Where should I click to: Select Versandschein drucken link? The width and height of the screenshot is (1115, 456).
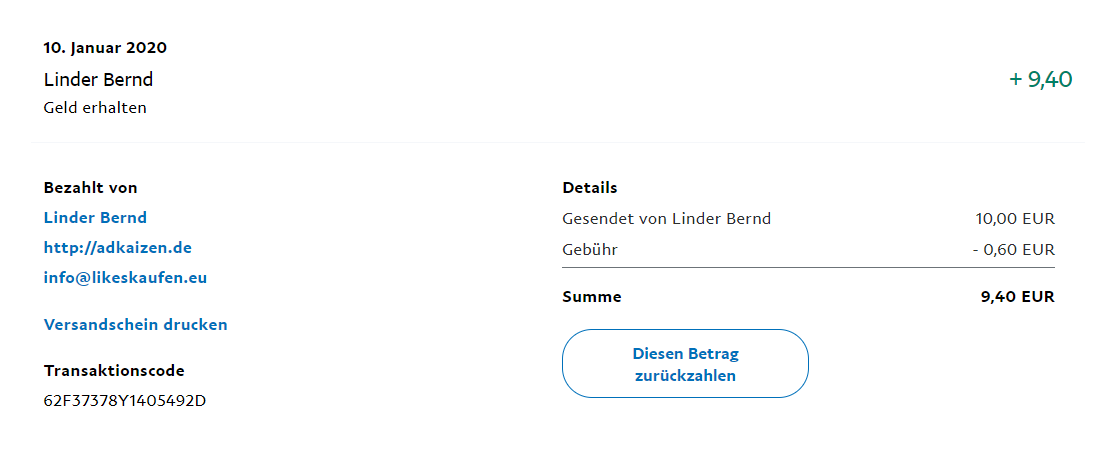135,325
